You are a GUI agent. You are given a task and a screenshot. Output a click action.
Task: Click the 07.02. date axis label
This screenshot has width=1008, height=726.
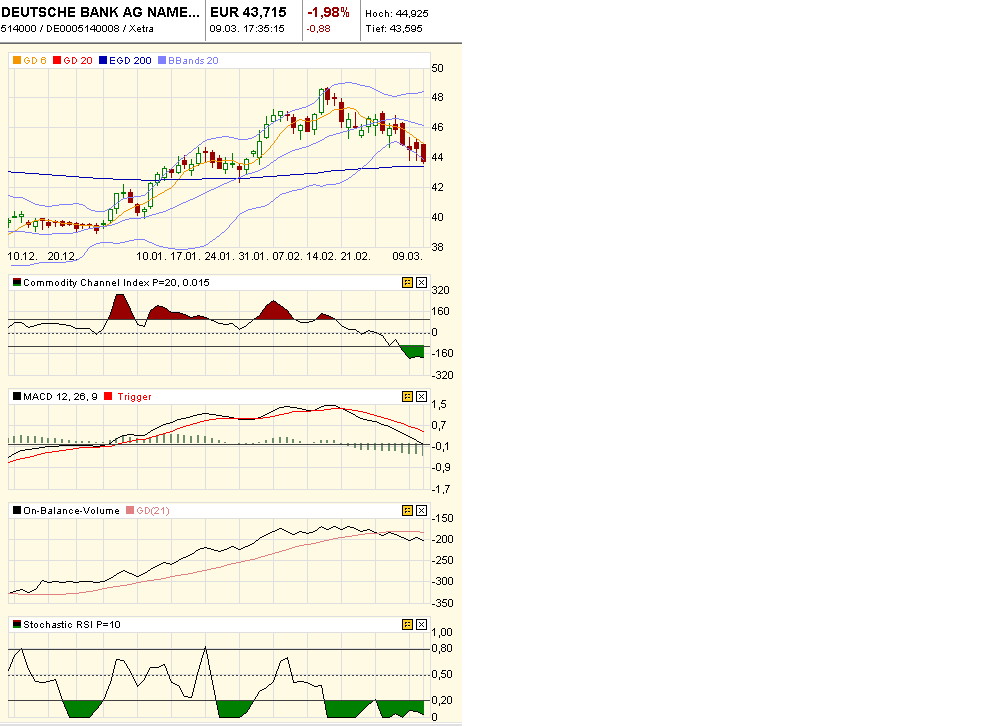287,256
